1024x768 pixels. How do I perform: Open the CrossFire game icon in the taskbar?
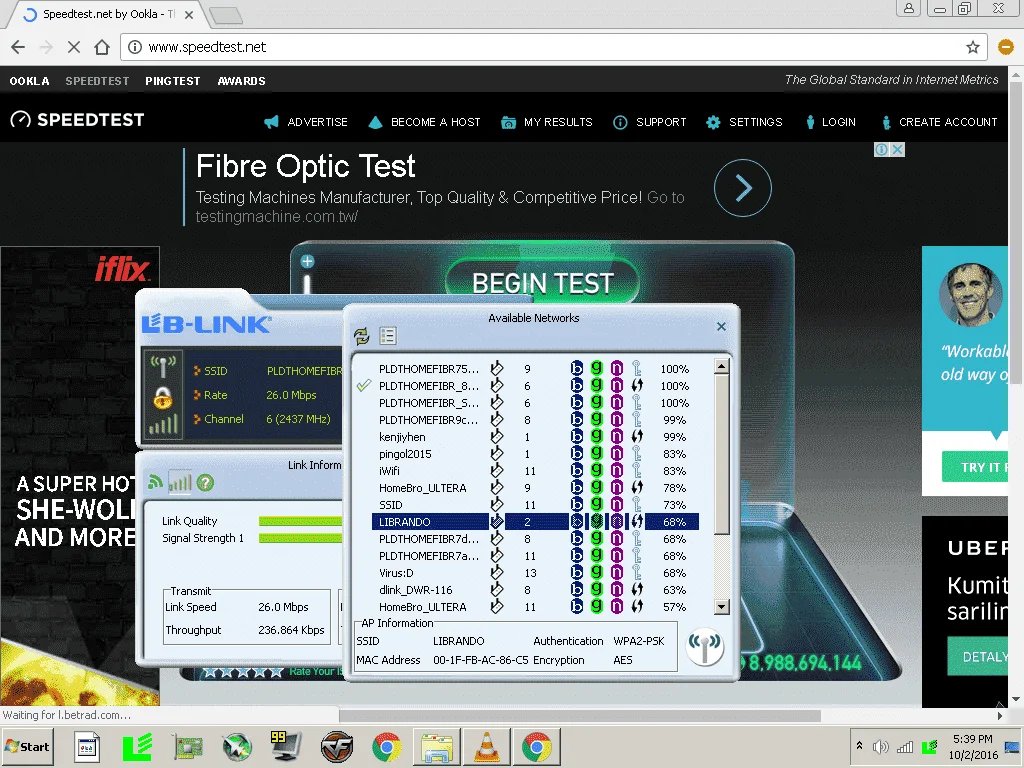coord(337,746)
